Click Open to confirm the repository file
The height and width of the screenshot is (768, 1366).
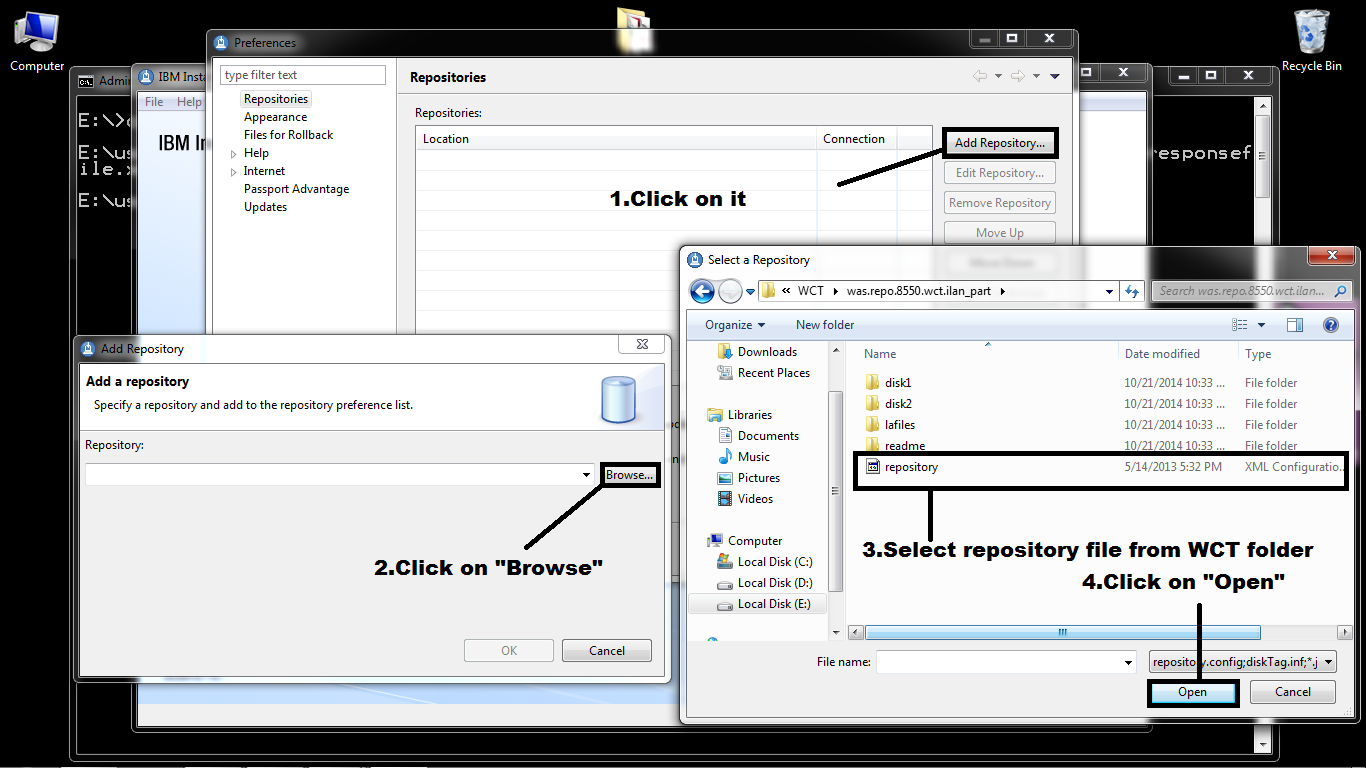click(x=1192, y=691)
